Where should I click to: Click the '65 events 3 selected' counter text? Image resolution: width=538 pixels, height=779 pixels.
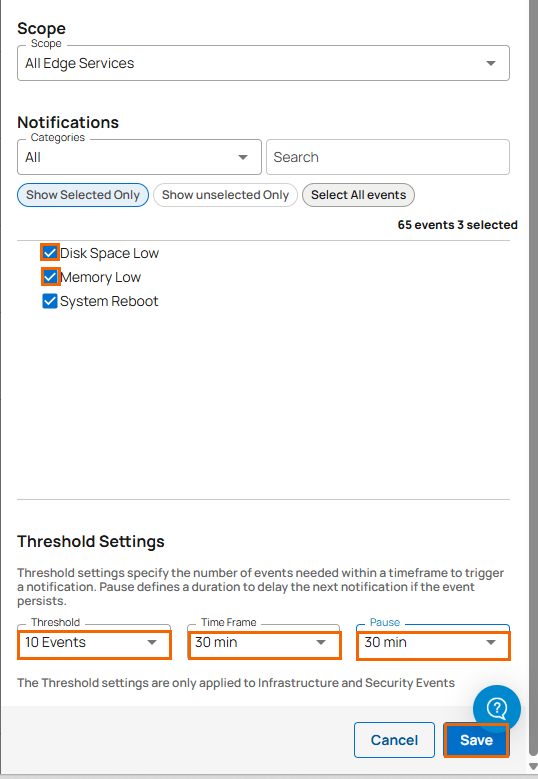pyautogui.click(x=458, y=225)
